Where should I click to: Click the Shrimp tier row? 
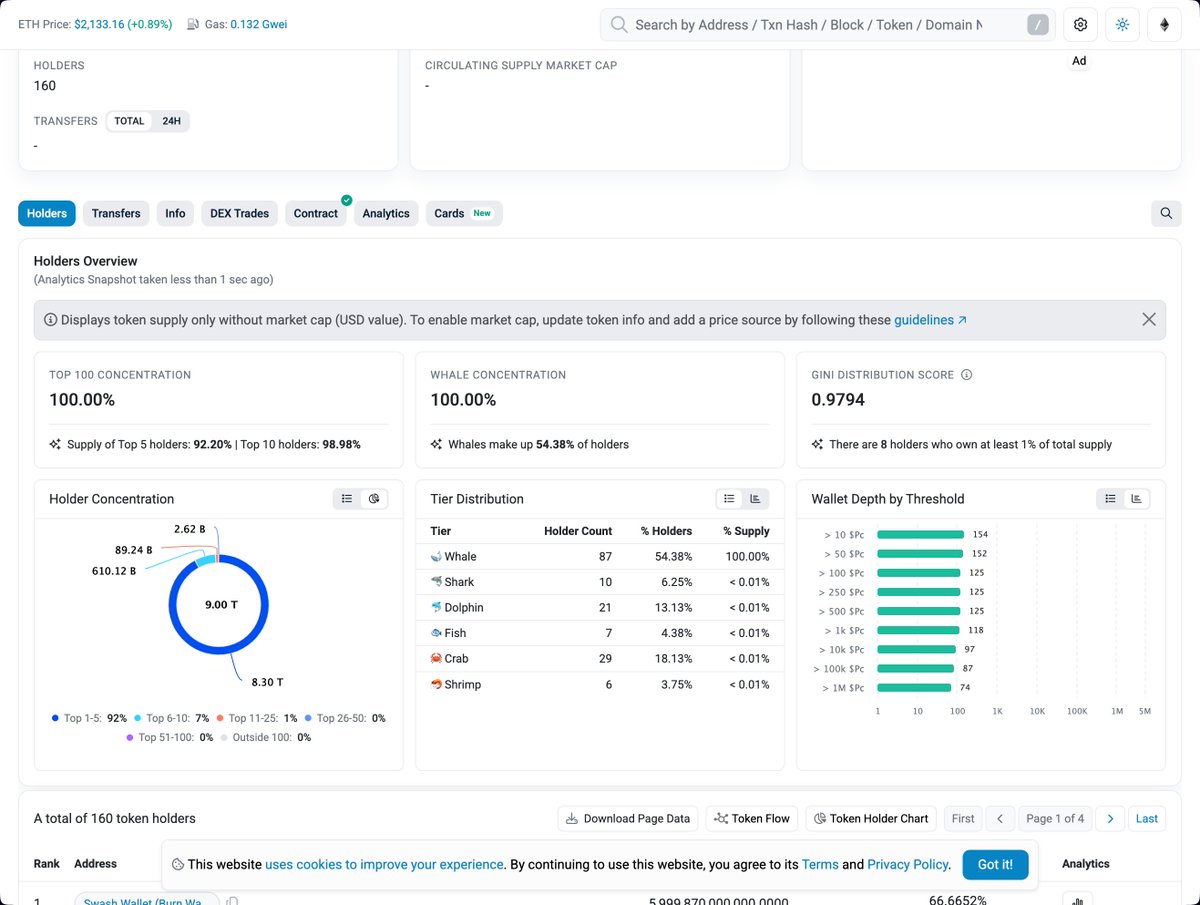tap(600, 685)
